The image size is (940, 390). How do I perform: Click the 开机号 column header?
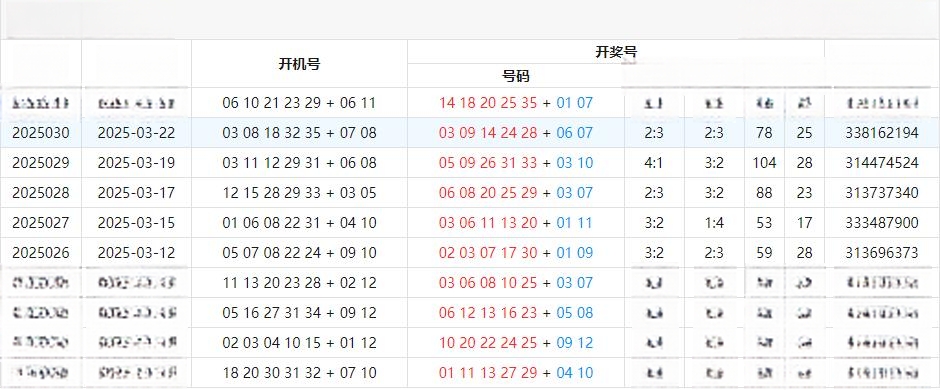pos(299,64)
